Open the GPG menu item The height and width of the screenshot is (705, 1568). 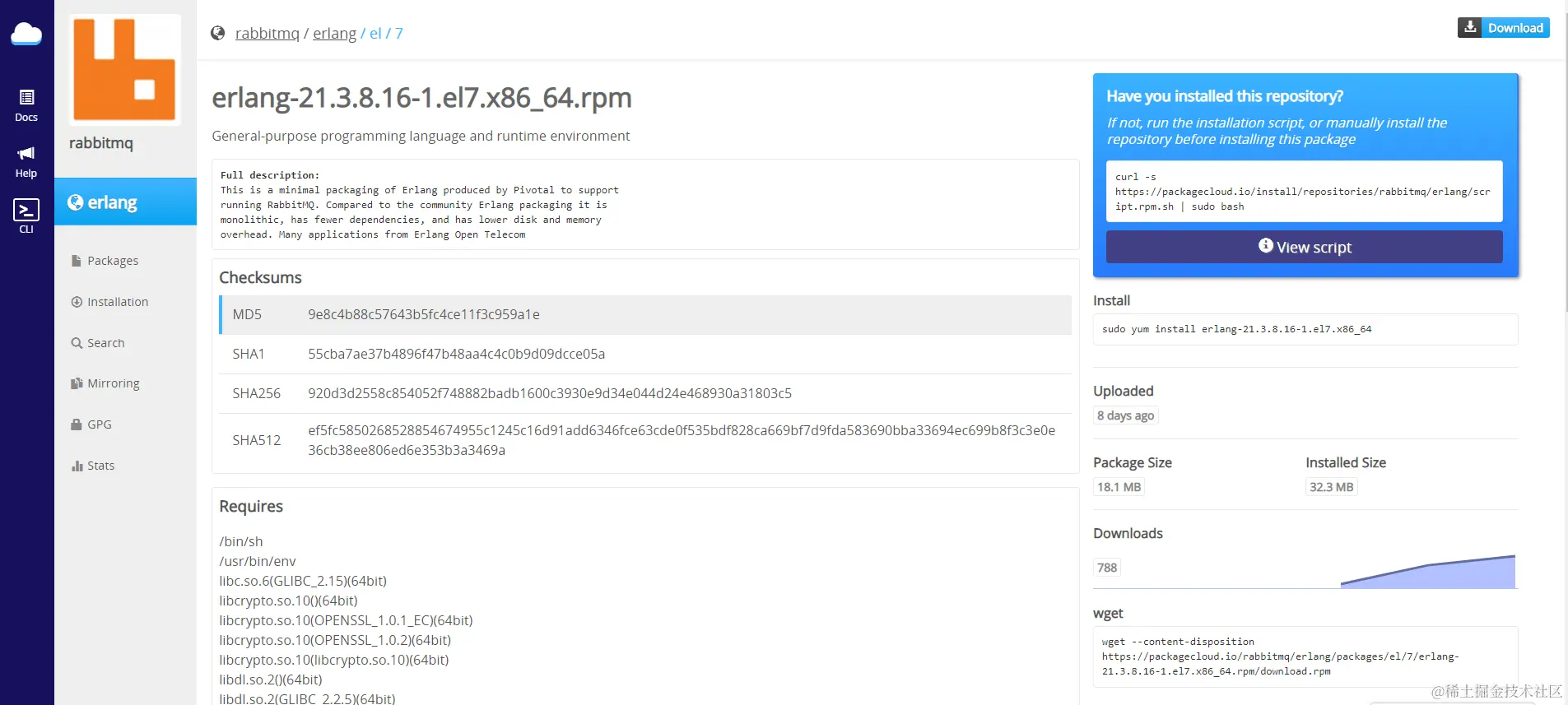91,424
